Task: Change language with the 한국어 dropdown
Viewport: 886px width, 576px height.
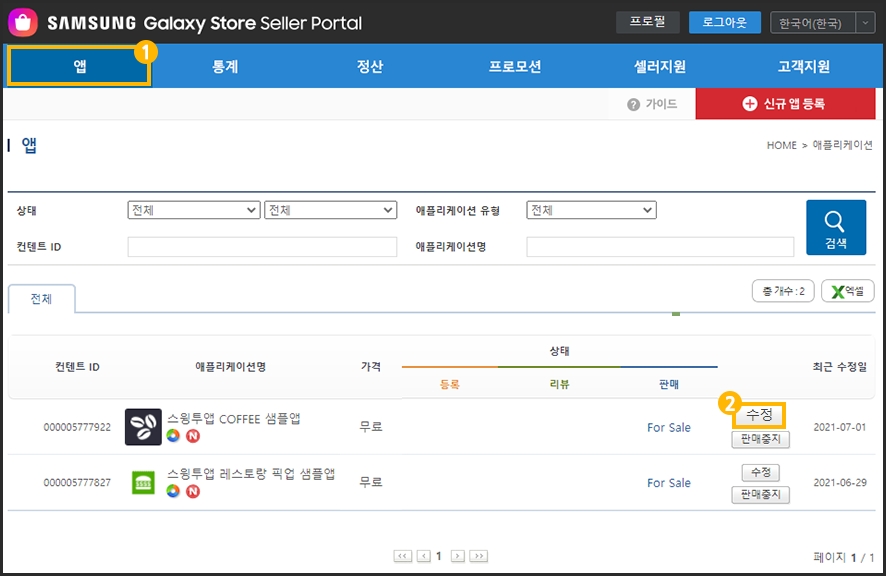Action: tap(821, 23)
